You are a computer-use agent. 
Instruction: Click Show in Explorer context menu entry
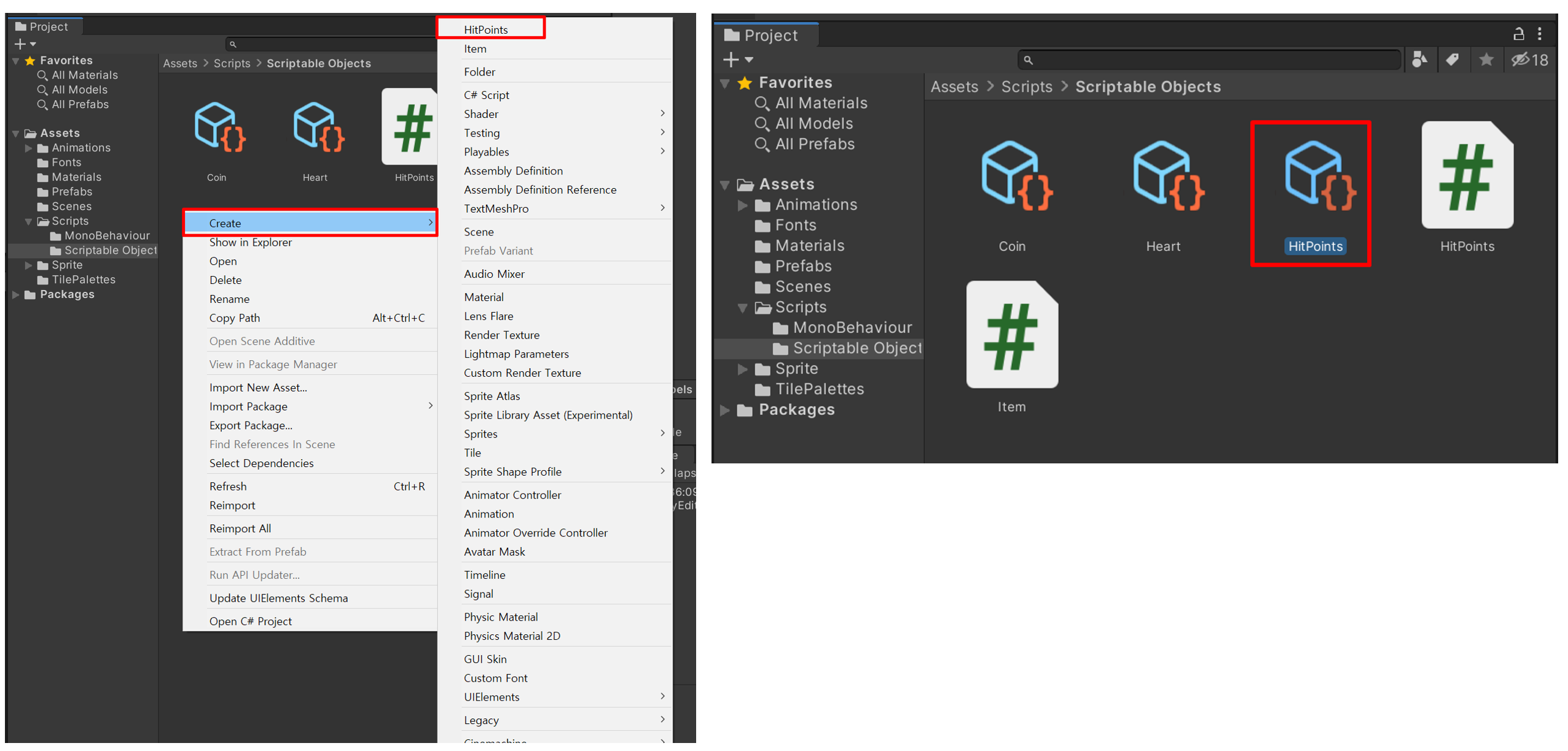[250, 242]
